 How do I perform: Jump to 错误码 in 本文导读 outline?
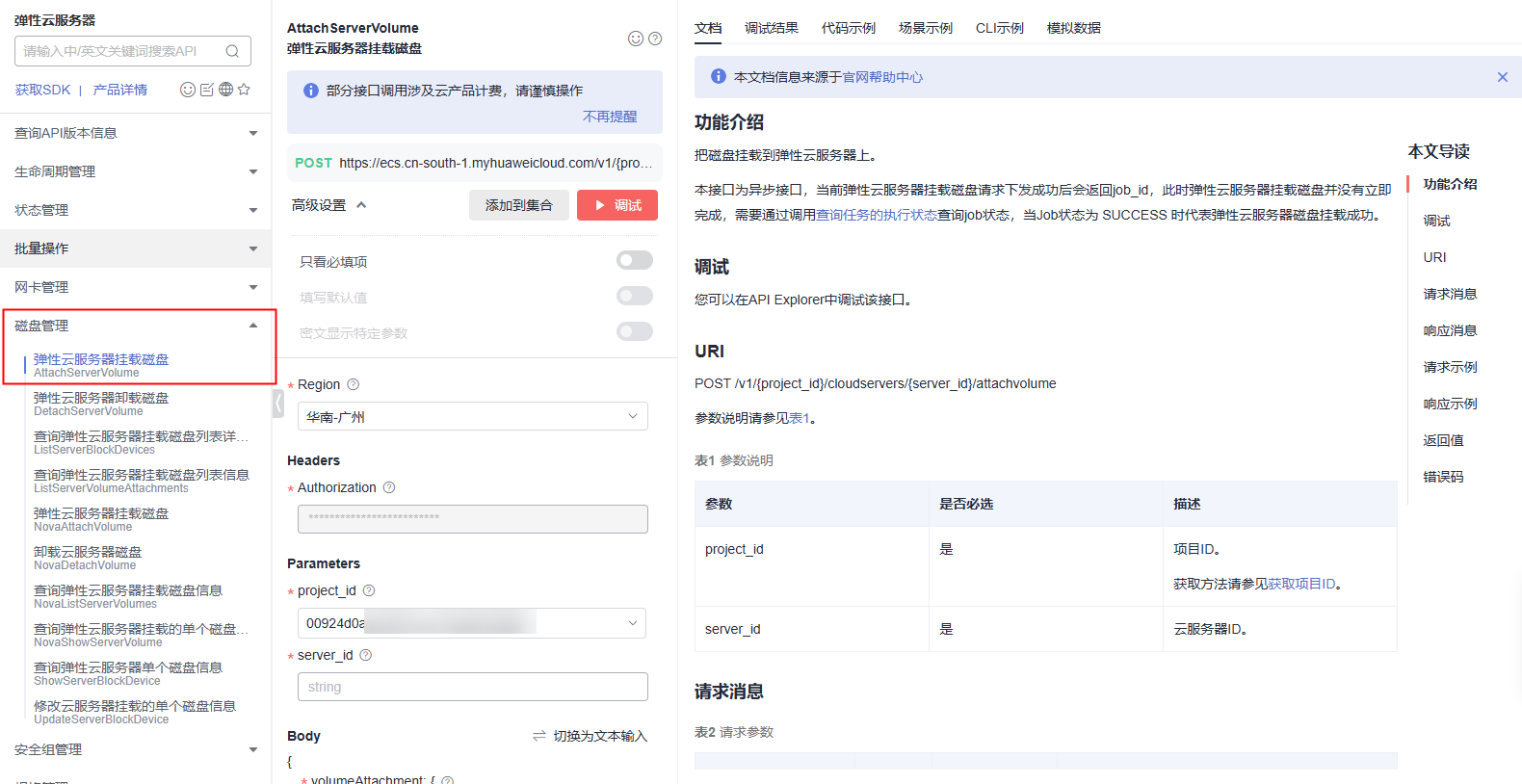point(1443,477)
